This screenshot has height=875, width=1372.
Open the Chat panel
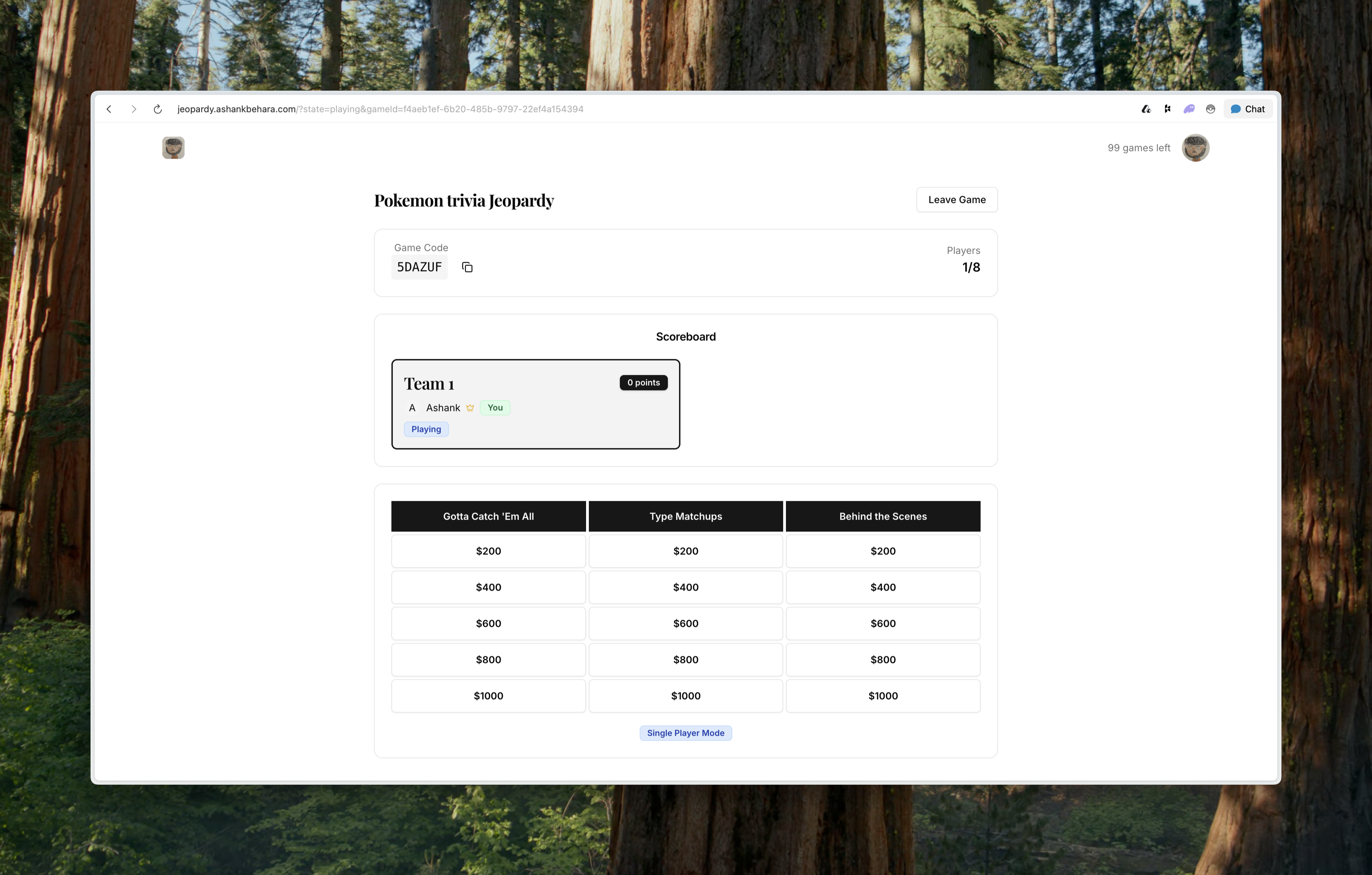[x=1248, y=109]
